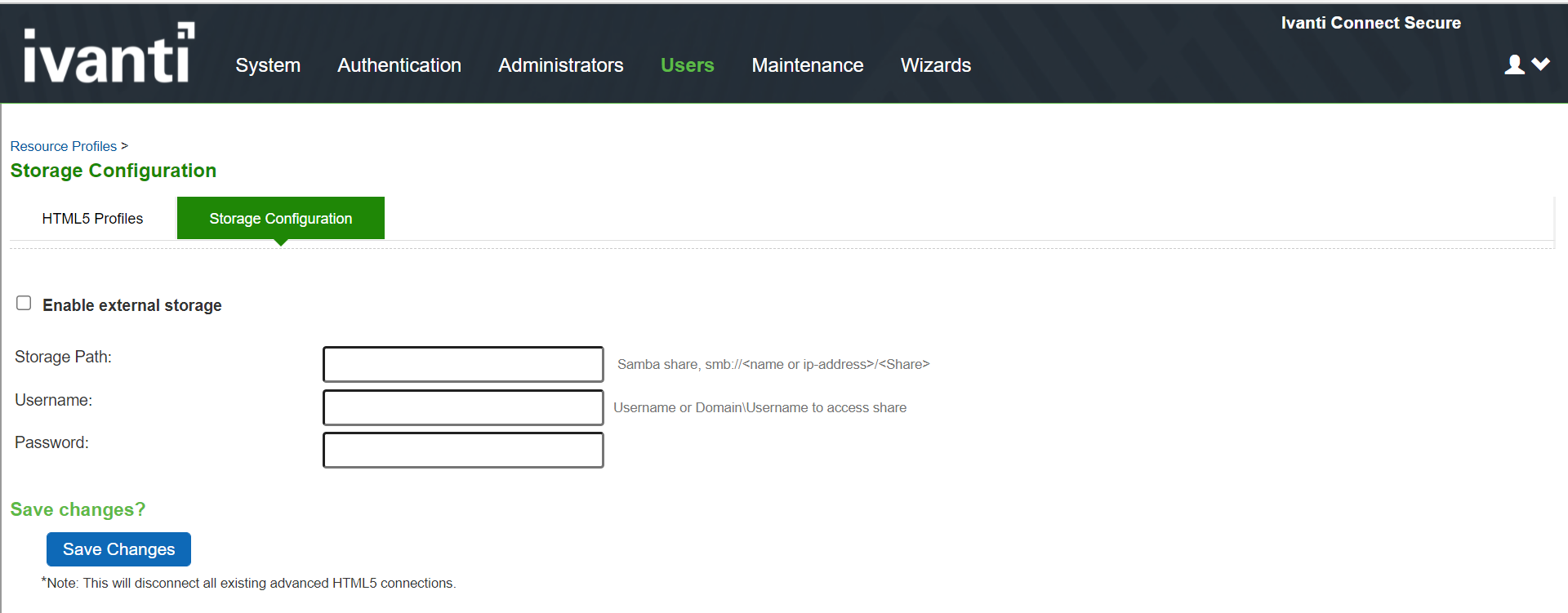Click the Ivanti Connect Secure title
Viewport: 1568px width, 613px height.
1370,23
